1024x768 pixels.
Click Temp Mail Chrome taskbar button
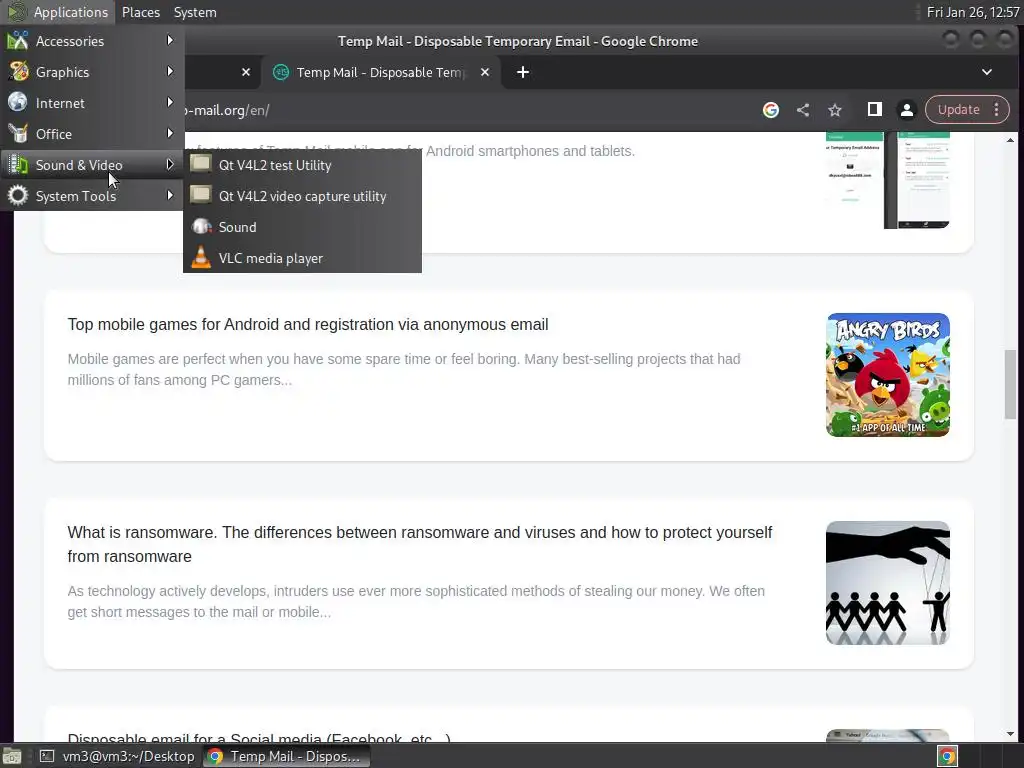pyautogui.click(x=285, y=756)
